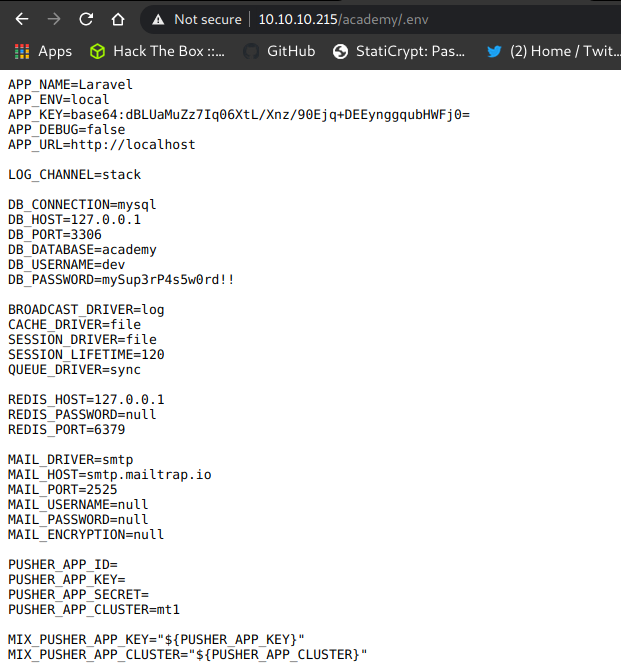Click the DB_USERNAME=dev line
621x670 pixels.
pos(67,264)
